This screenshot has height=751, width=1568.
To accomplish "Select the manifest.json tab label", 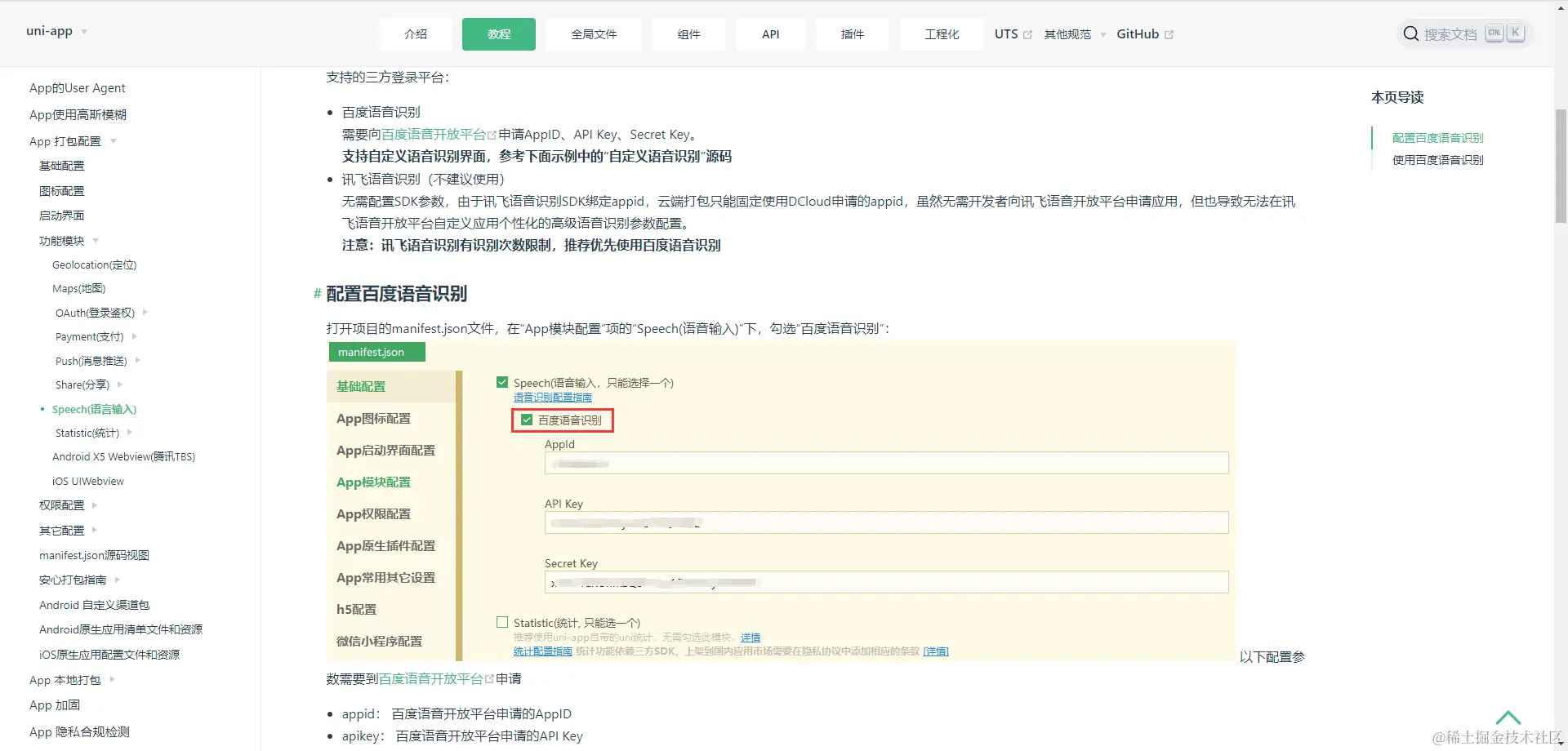I will [376, 352].
